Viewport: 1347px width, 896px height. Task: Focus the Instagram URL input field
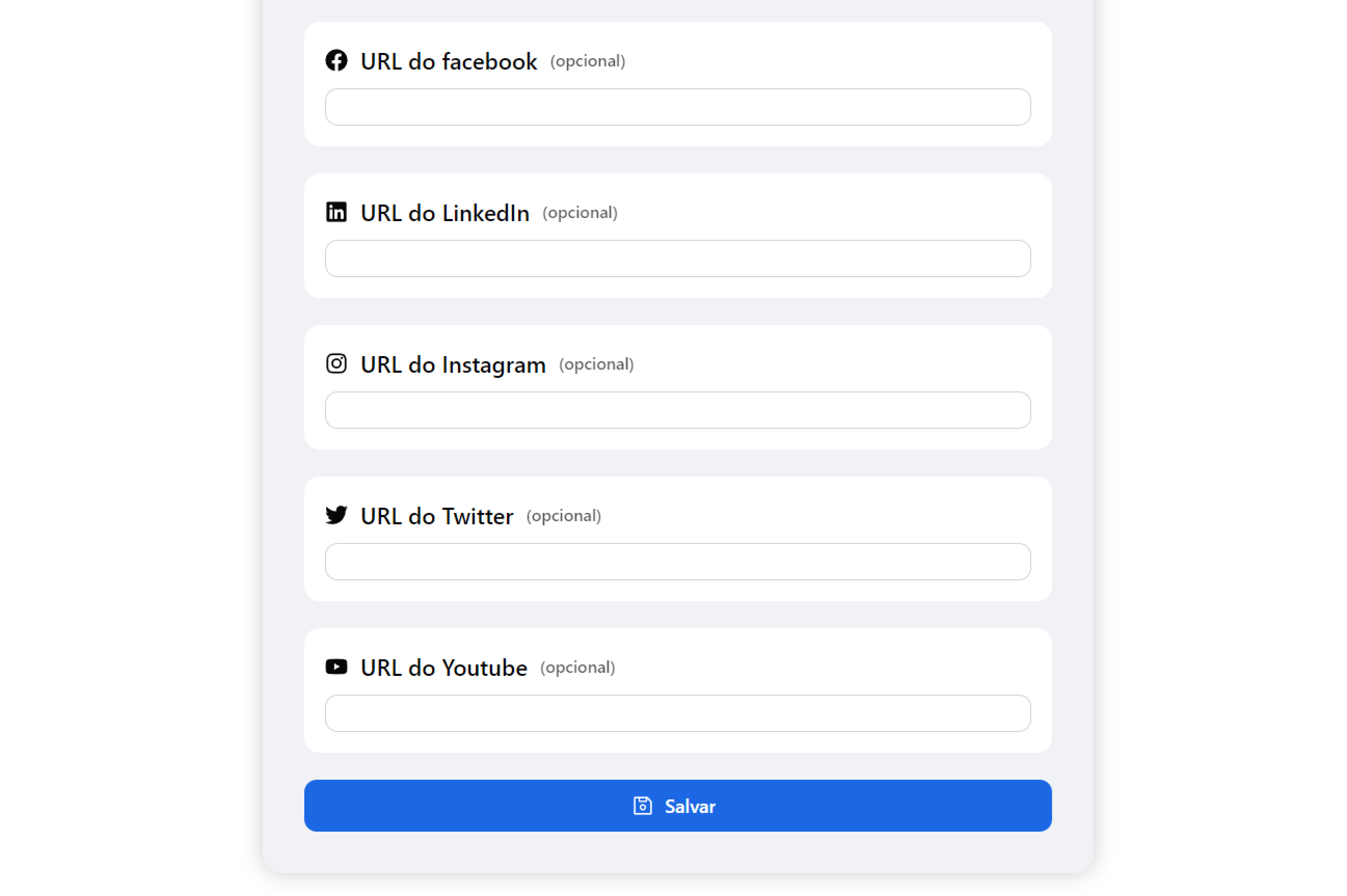pos(677,410)
